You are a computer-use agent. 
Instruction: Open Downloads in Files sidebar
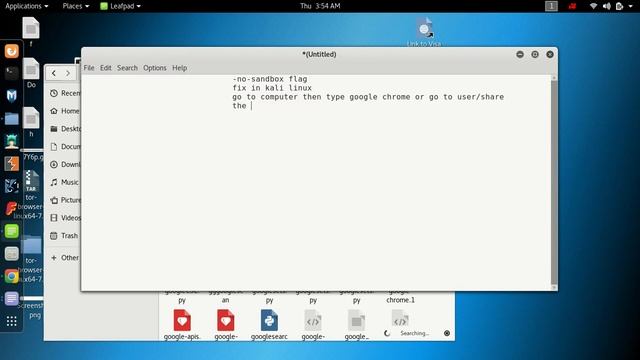point(65,164)
